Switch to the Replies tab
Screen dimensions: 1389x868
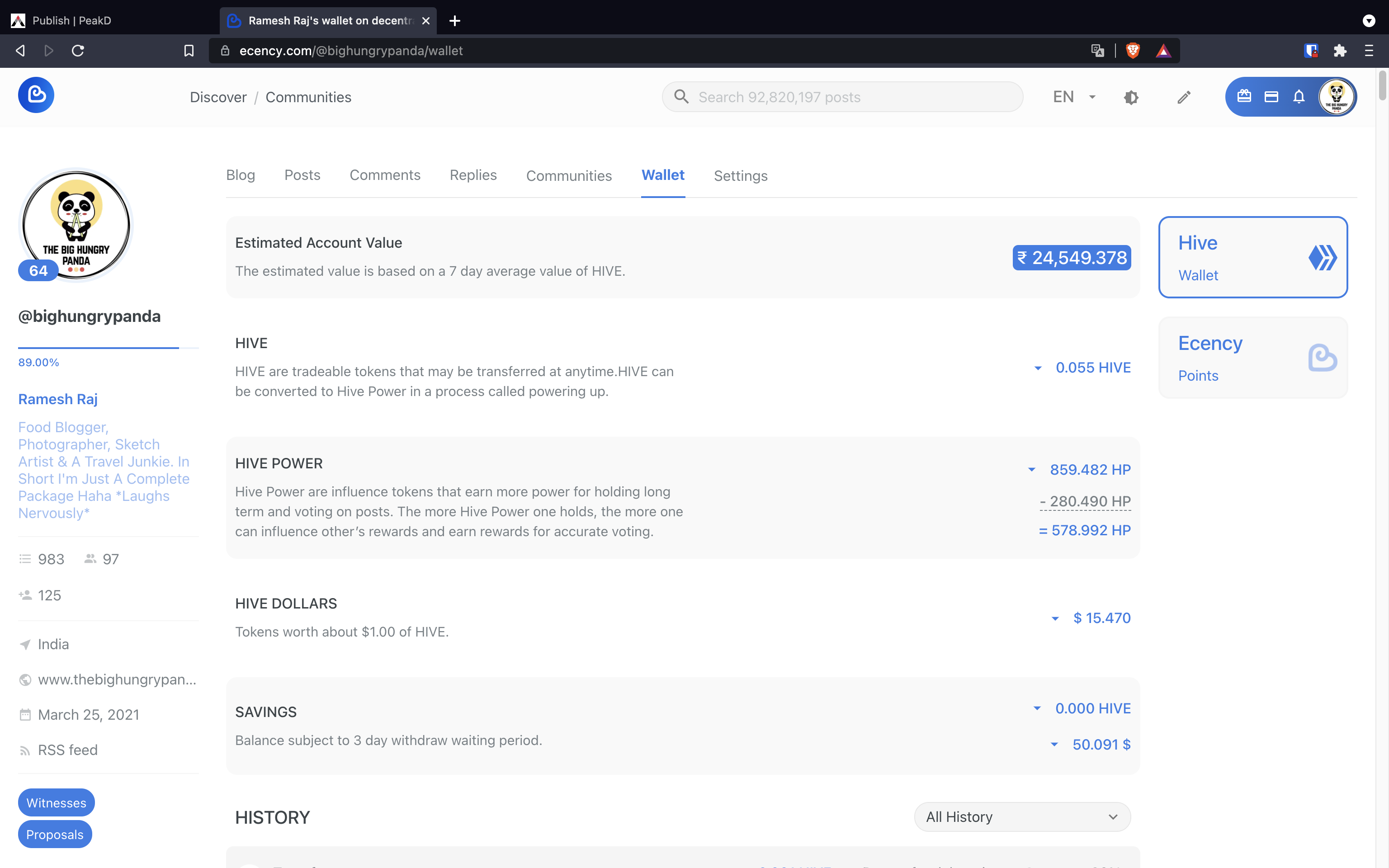click(473, 175)
